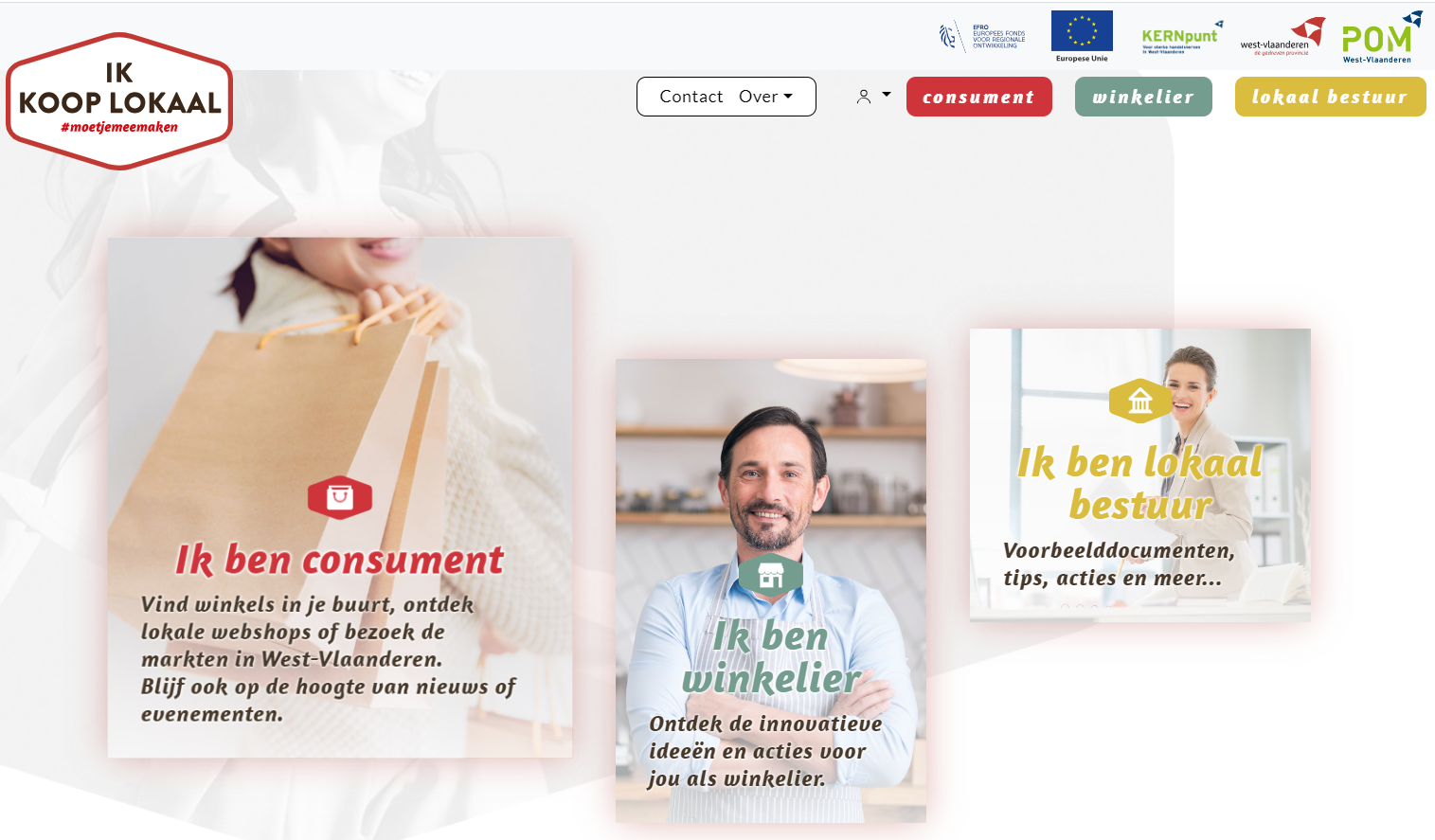The image size is (1435, 840).
Task: Click the KERNpunt logo
Action: coord(1181,38)
